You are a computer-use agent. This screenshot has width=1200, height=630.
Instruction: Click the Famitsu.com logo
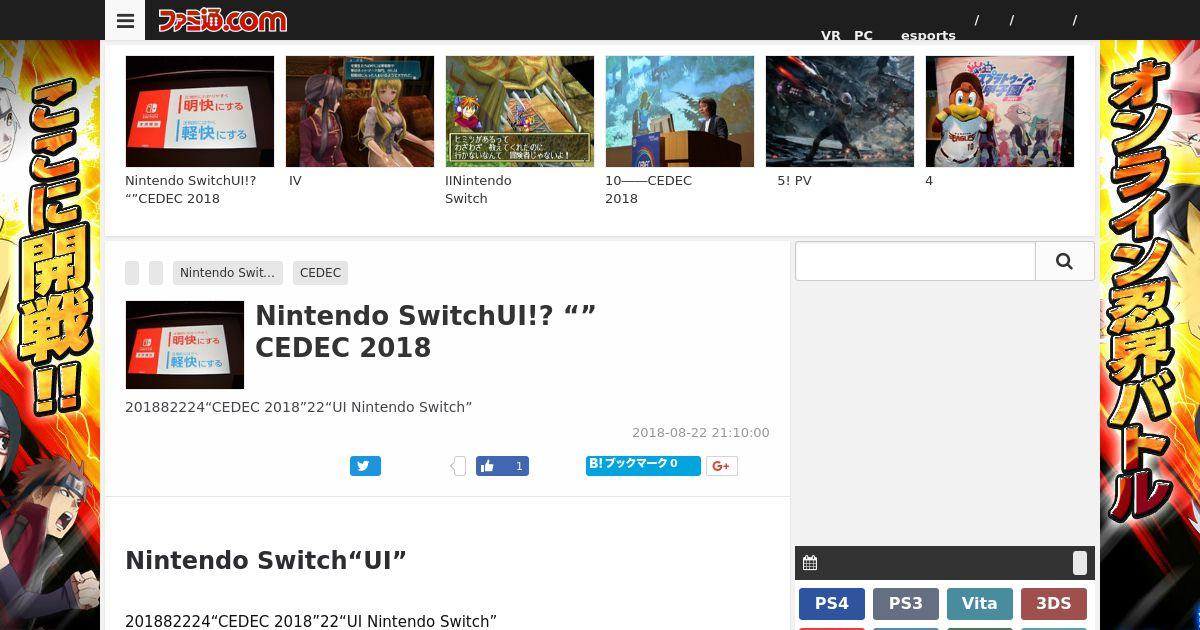tap(222, 20)
